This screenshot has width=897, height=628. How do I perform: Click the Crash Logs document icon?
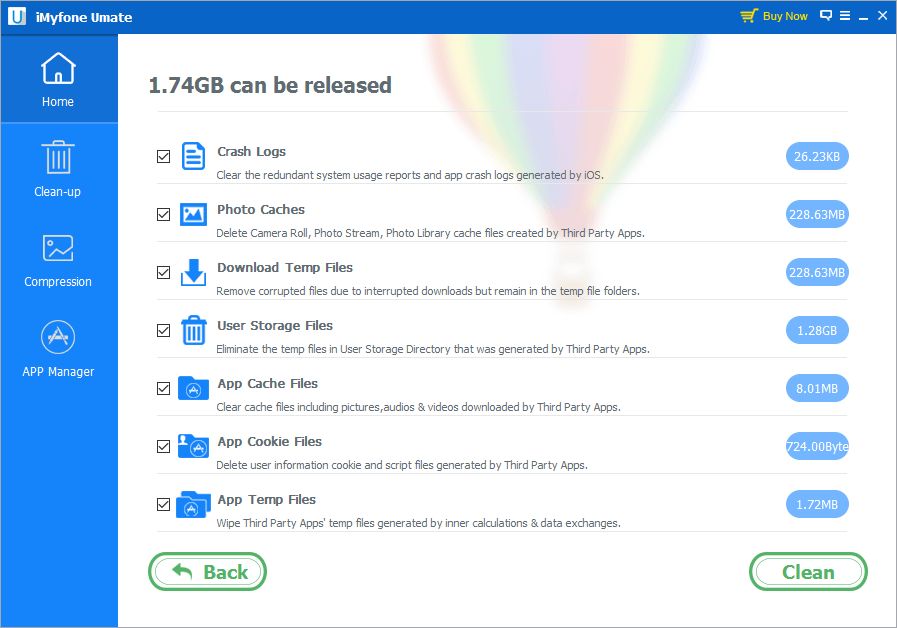coord(192,156)
